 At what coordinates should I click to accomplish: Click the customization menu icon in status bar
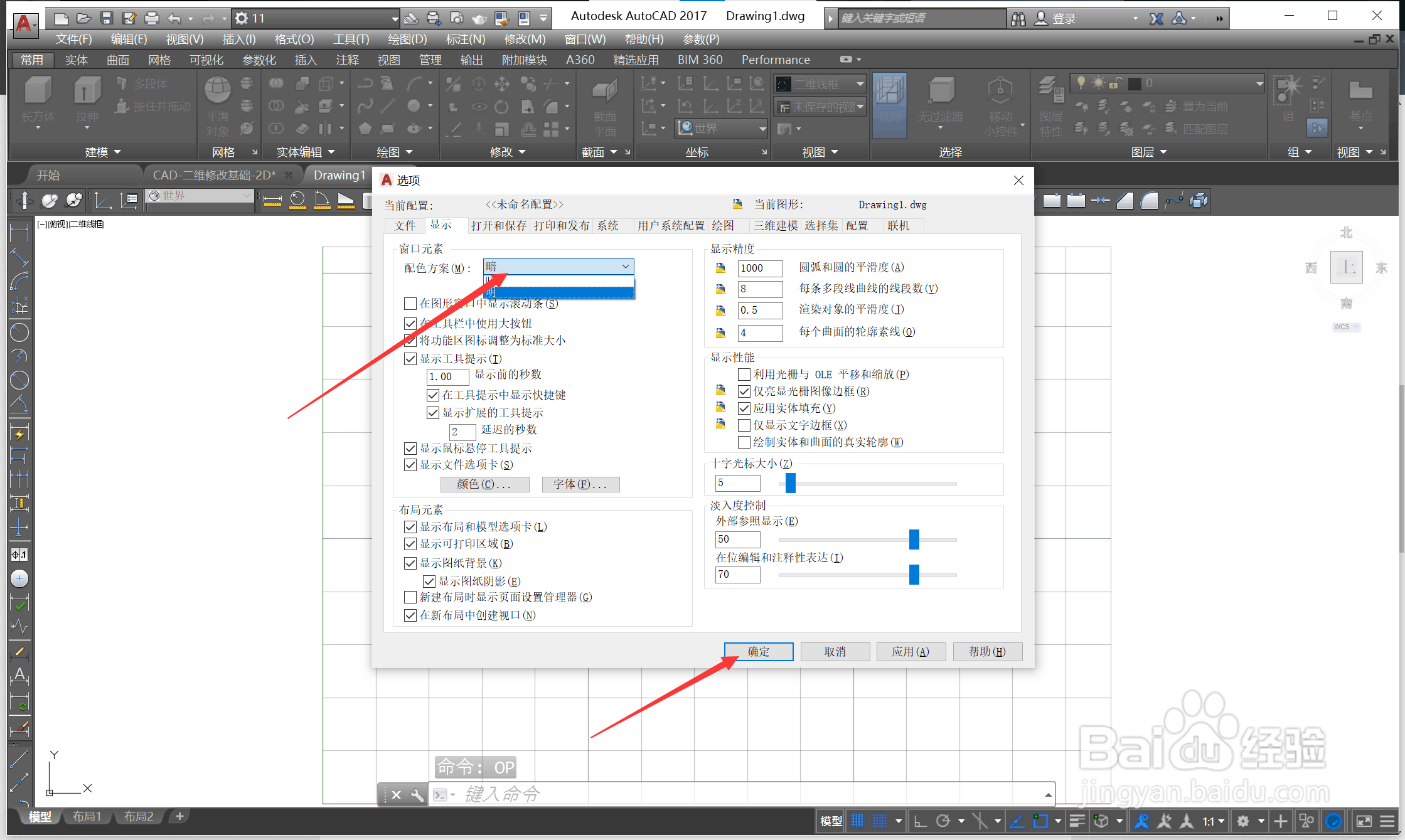pos(1388,821)
